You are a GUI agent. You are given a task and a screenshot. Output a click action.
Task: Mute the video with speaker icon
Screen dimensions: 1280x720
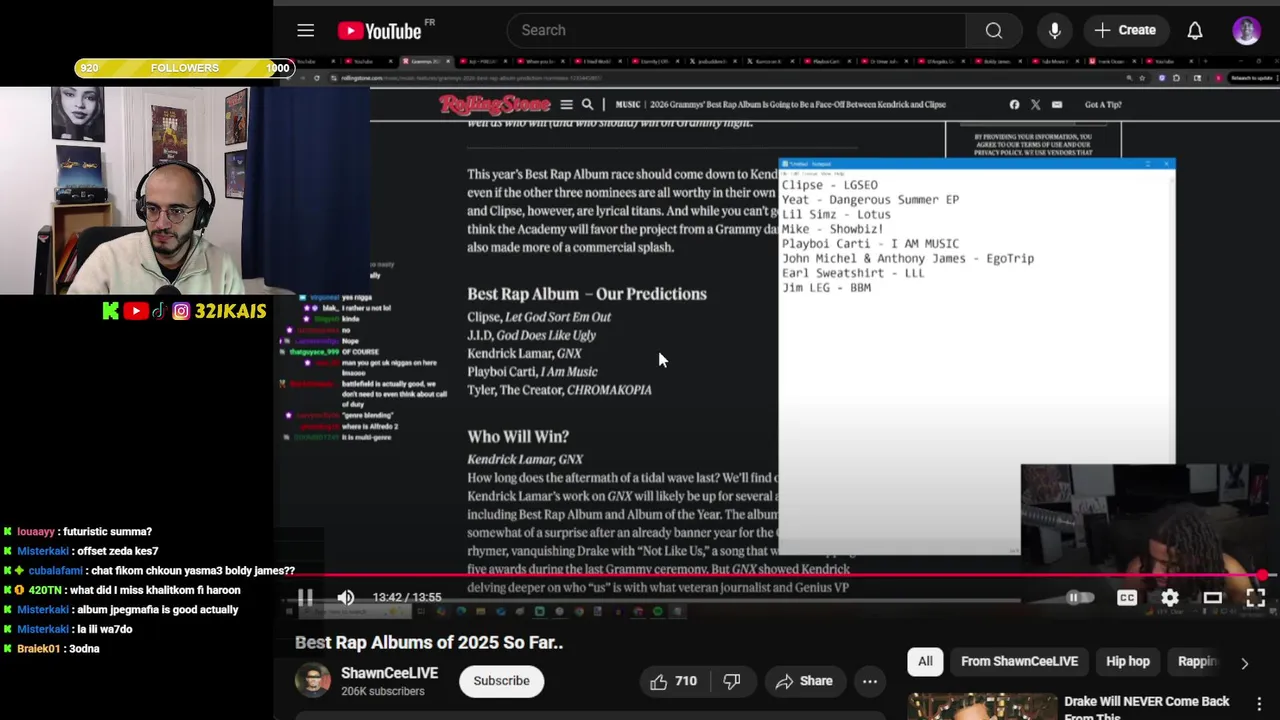click(x=346, y=597)
